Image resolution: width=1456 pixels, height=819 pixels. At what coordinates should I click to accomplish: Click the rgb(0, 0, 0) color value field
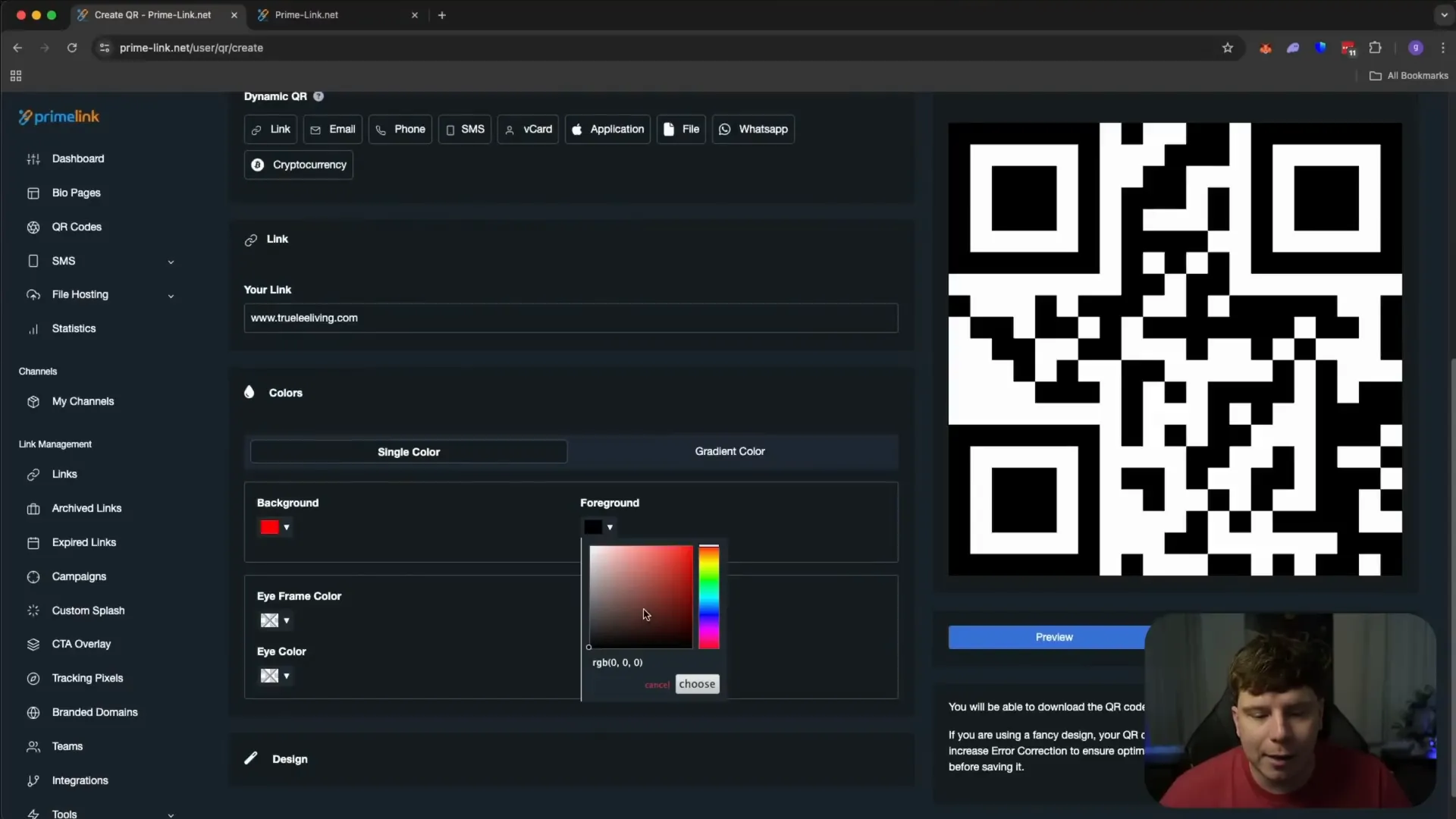click(617, 662)
